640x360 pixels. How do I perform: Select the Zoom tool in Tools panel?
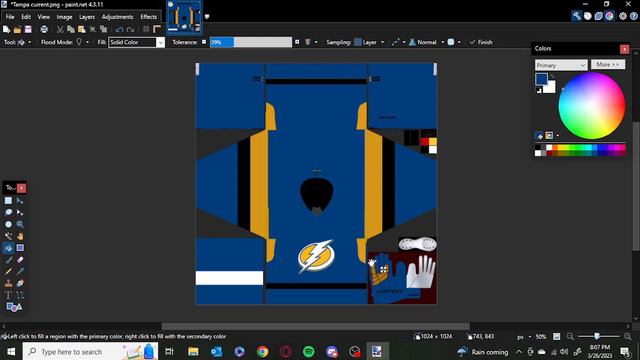(x=20, y=224)
